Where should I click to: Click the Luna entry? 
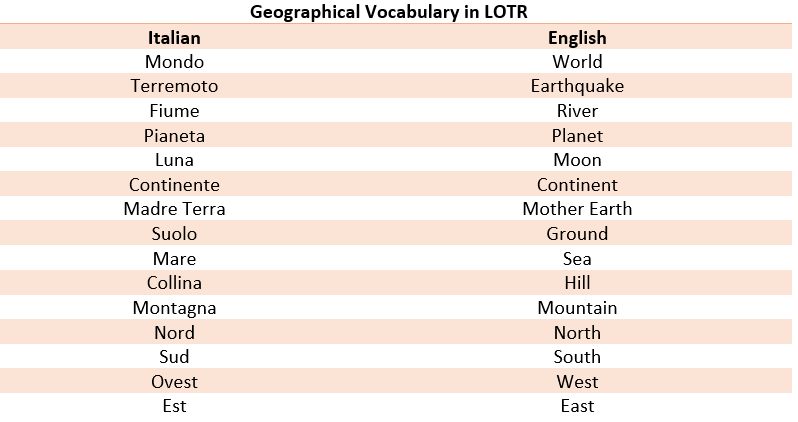click(x=174, y=160)
